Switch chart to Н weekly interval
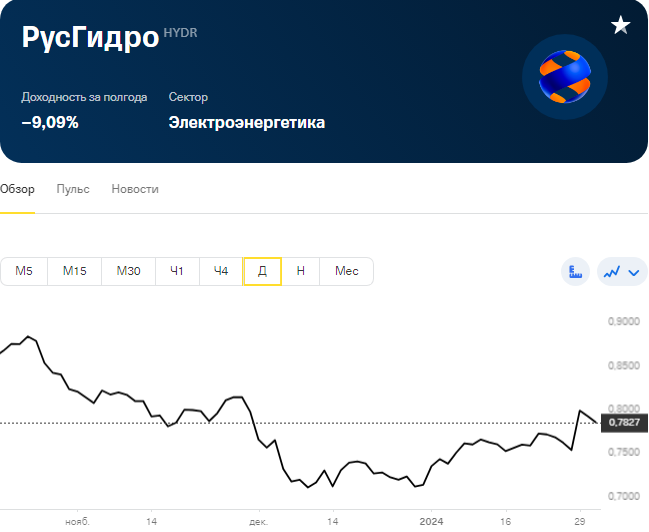649x532 pixels. (x=301, y=271)
